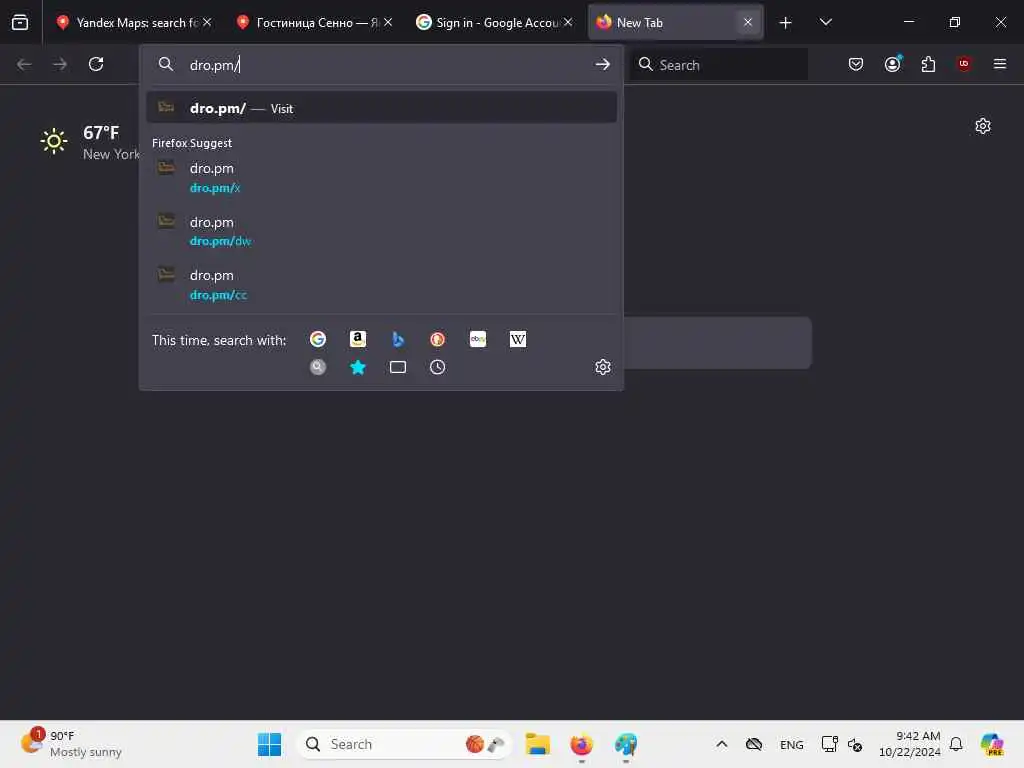Open Firefox View button

20,22
